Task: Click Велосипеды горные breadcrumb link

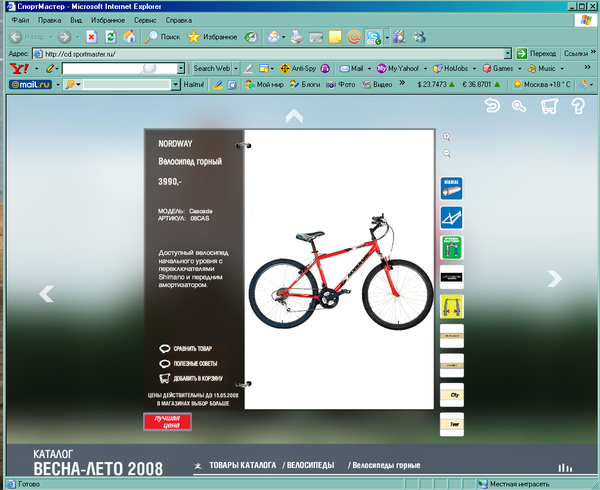Action: point(384,466)
